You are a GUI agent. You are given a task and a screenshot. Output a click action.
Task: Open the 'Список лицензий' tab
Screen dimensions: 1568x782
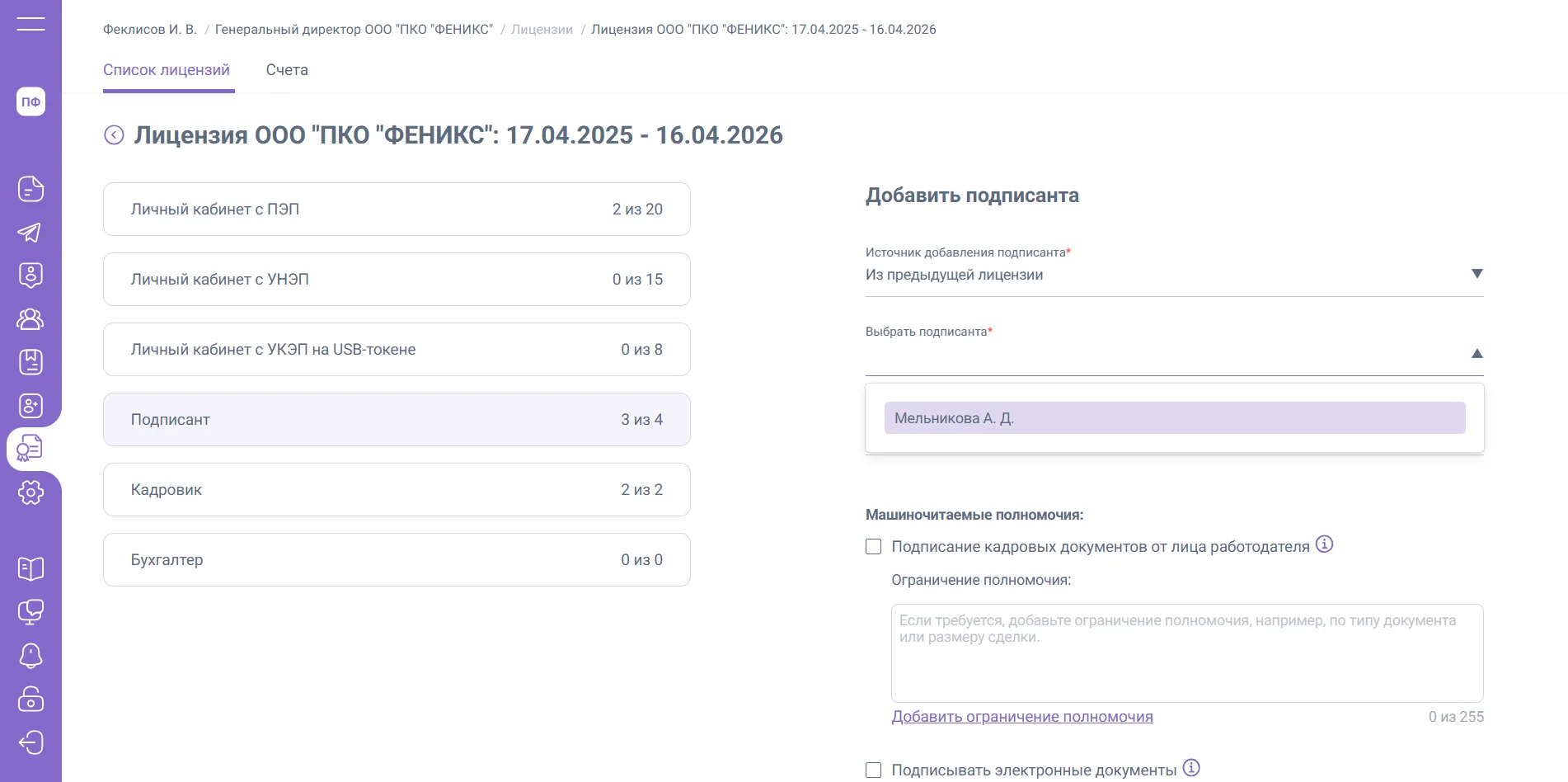click(x=167, y=70)
